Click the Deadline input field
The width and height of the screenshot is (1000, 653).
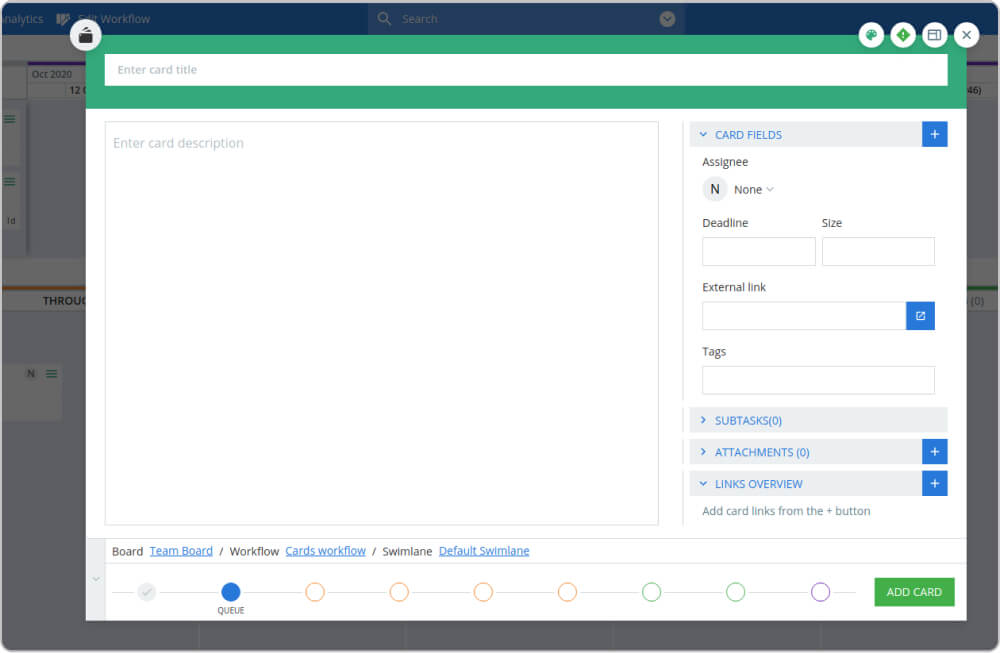pos(758,252)
